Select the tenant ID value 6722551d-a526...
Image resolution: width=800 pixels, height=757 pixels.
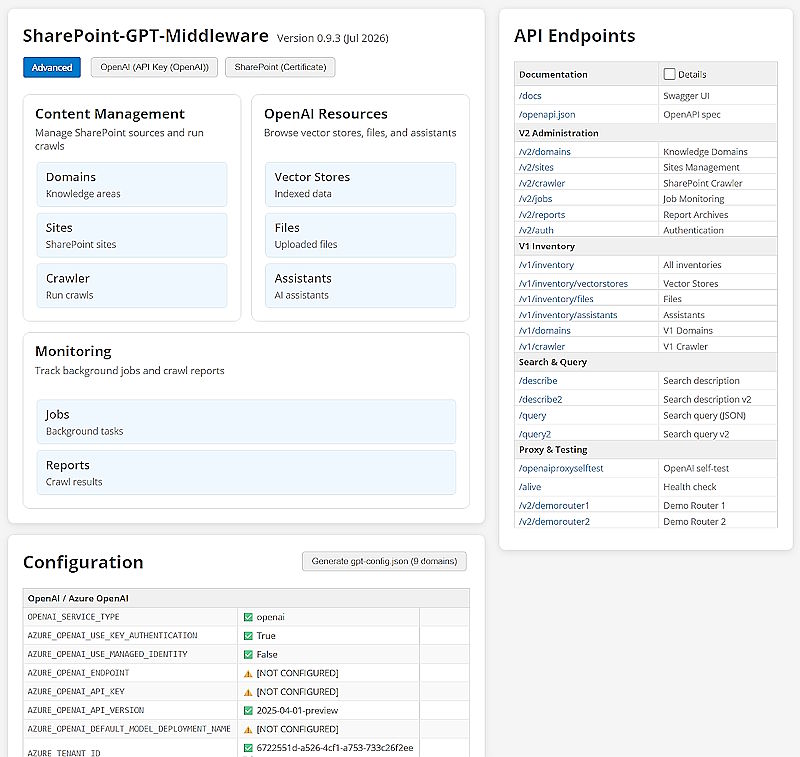point(335,748)
